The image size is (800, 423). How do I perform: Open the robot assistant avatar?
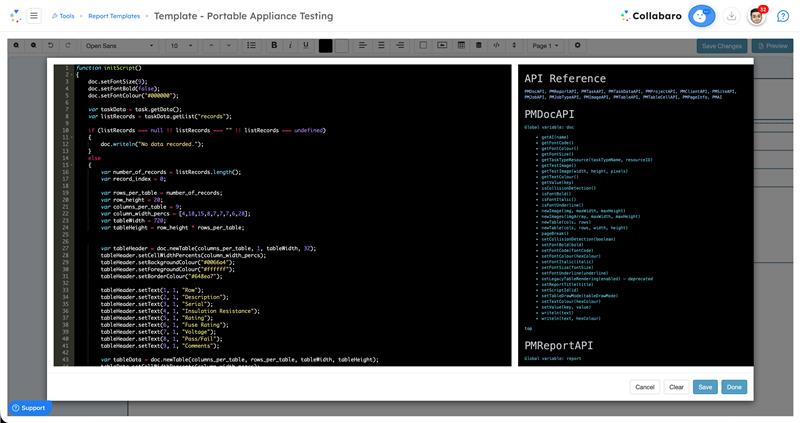701,16
